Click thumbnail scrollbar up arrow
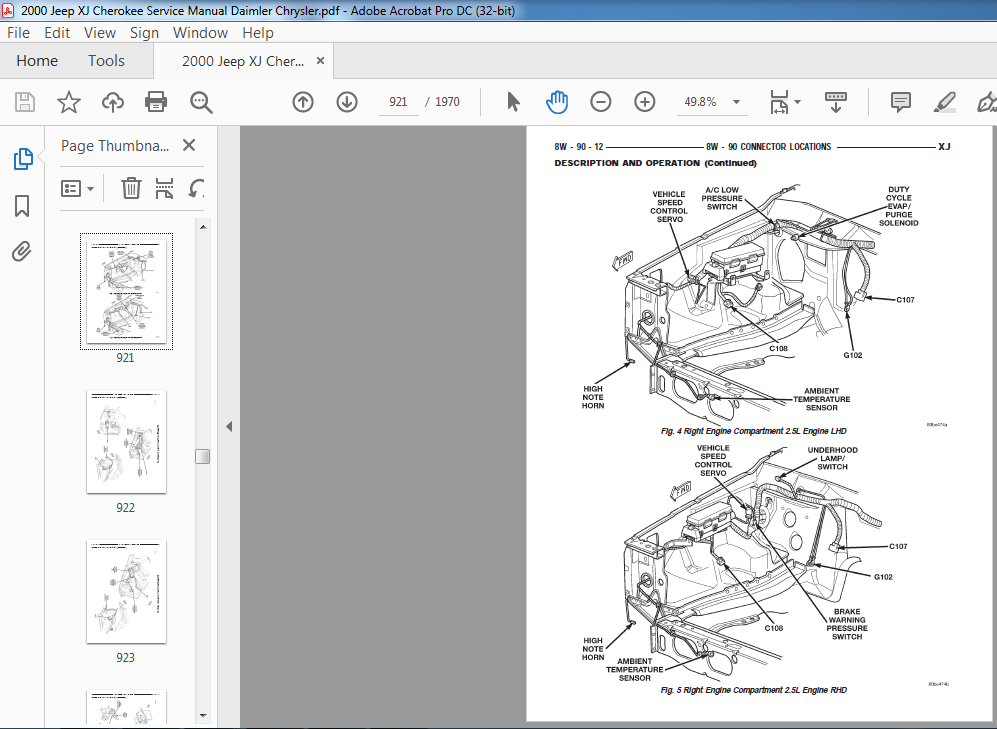 203,227
